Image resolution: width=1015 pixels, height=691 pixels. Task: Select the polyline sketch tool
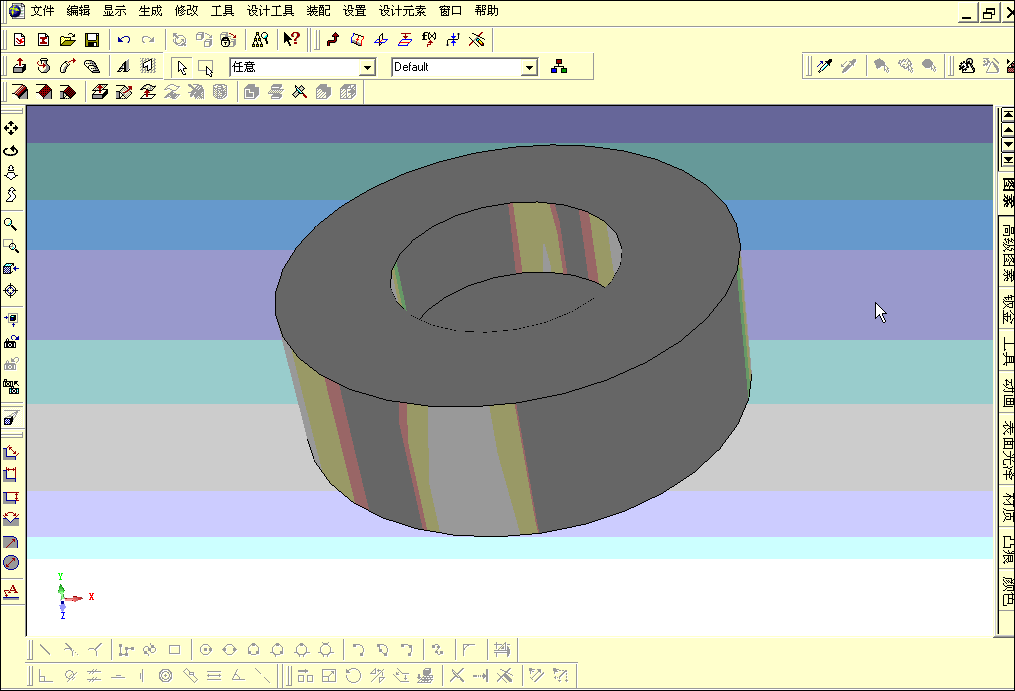click(x=126, y=650)
